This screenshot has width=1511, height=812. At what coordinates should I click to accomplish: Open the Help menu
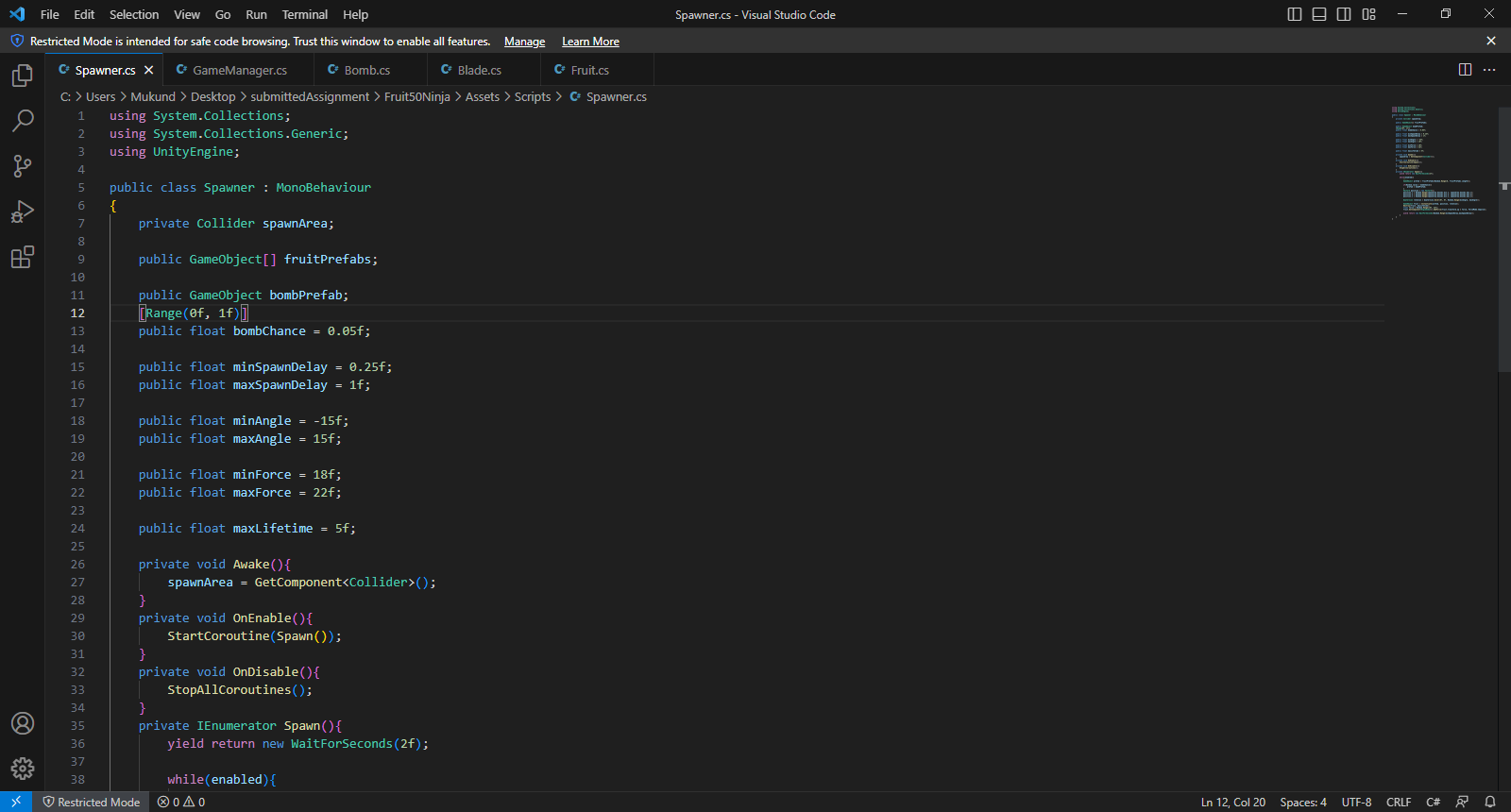tap(356, 14)
